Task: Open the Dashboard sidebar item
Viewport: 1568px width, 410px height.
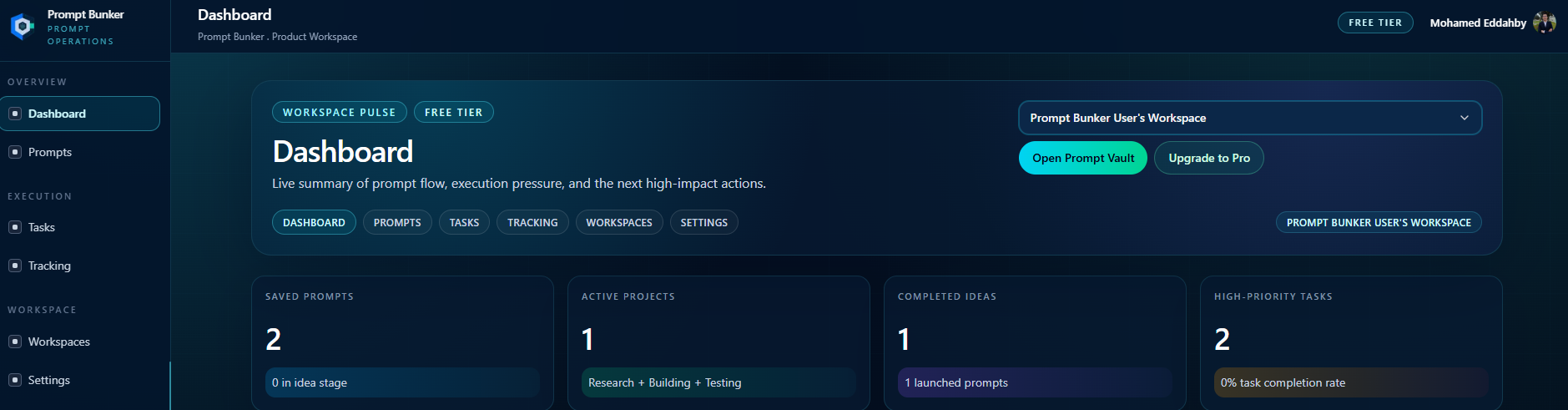Action: pyautogui.click(x=80, y=114)
